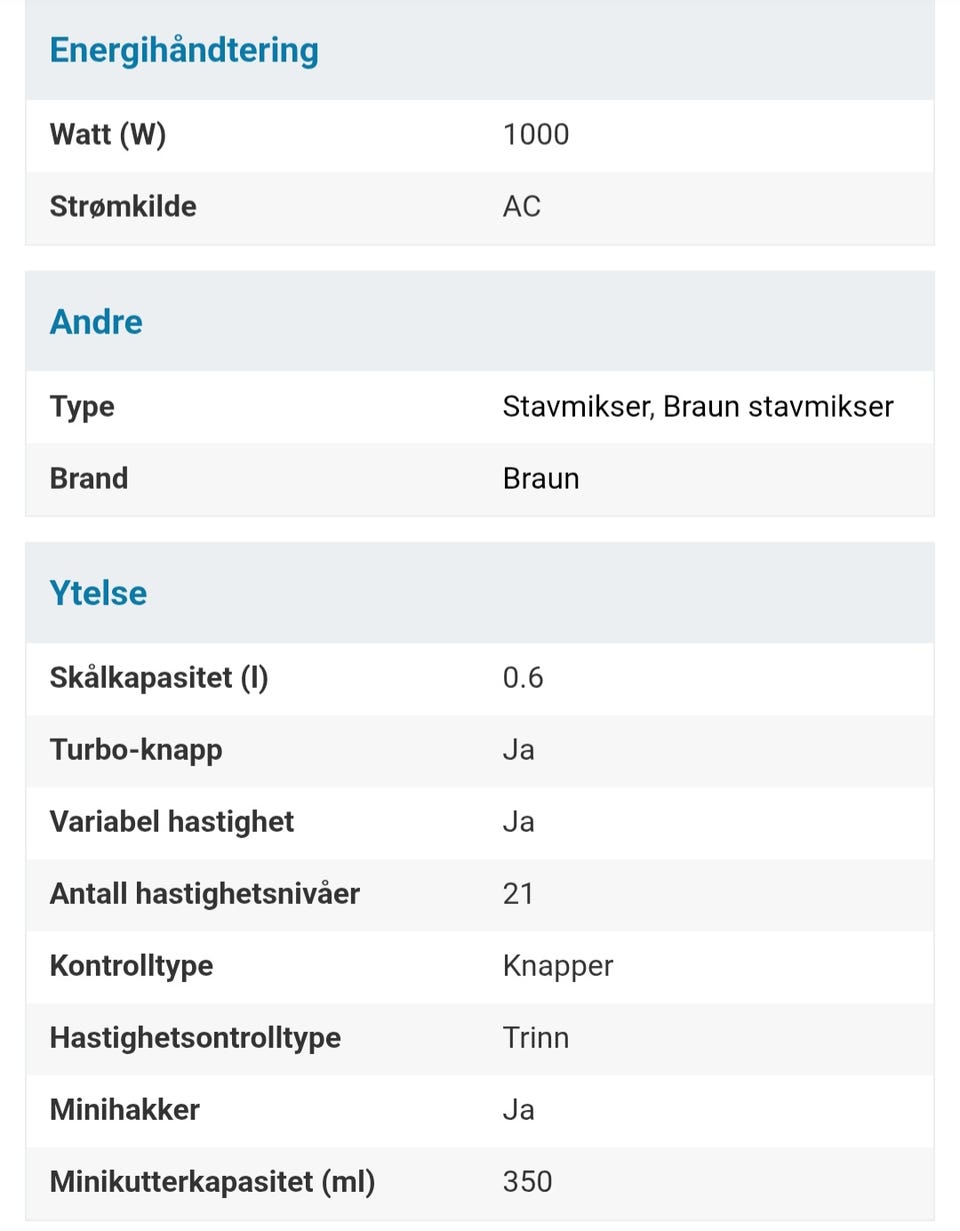Viewport: 960px width, 1231px height.
Task: Click the Strømkilde label
Action: (123, 206)
